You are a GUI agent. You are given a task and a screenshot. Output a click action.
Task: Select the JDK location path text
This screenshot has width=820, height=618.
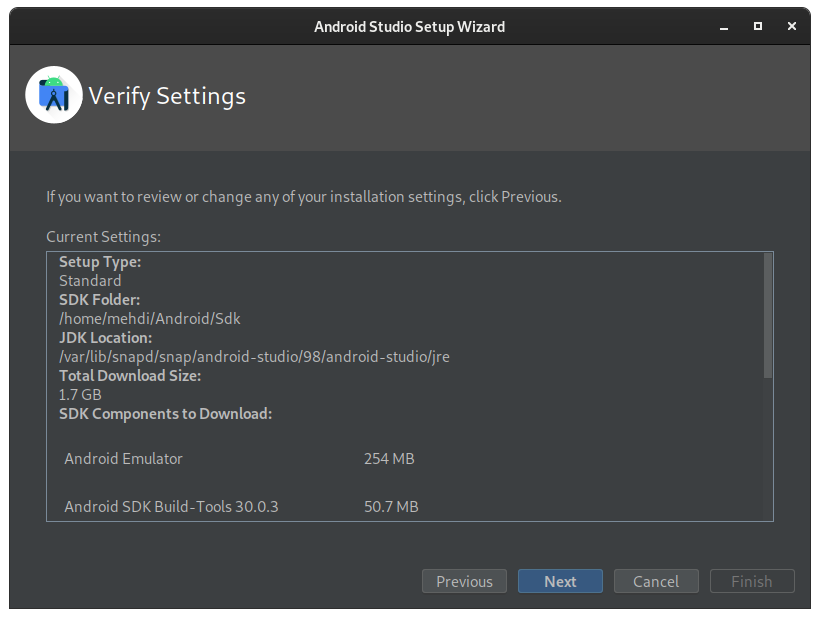coord(254,357)
